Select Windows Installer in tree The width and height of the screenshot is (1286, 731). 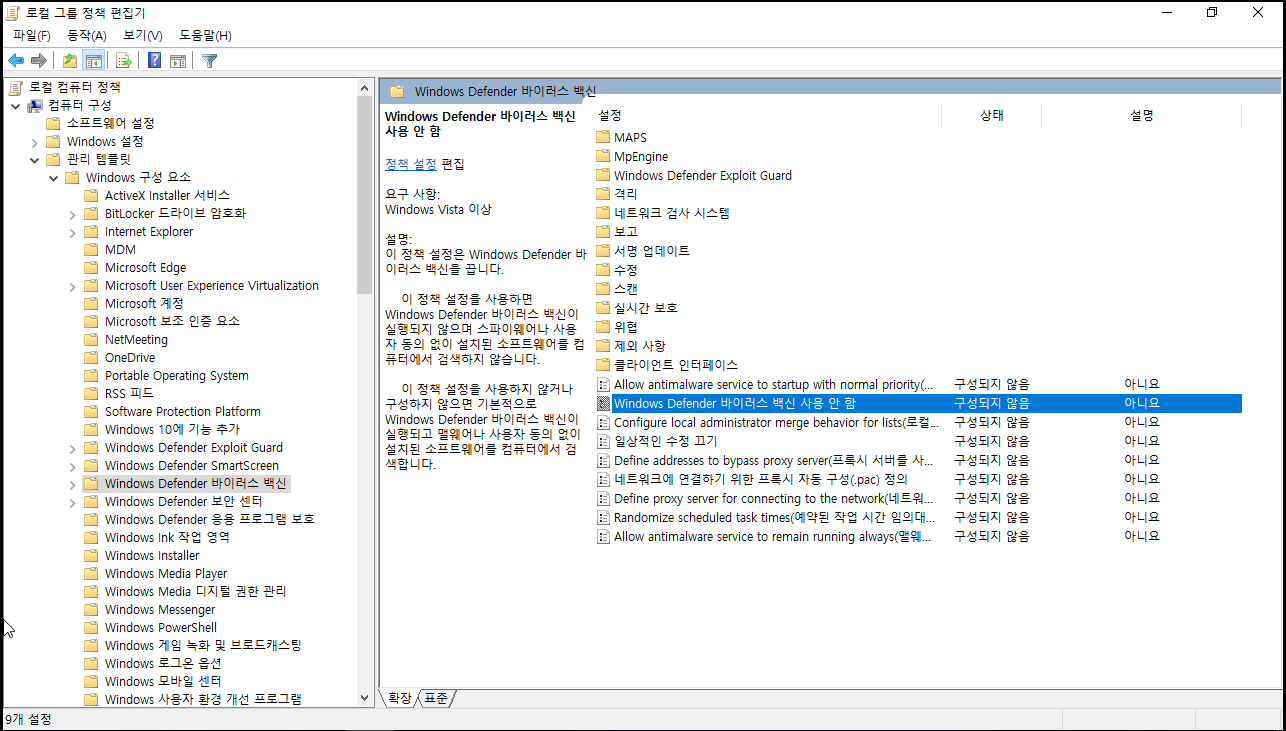(x=152, y=556)
